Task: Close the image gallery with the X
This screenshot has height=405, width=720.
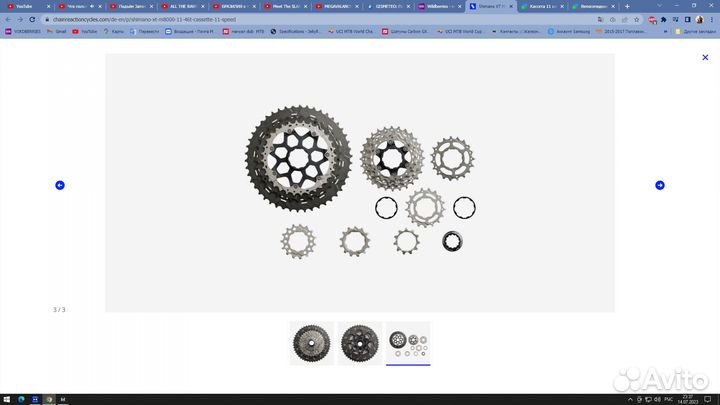Action: click(705, 57)
